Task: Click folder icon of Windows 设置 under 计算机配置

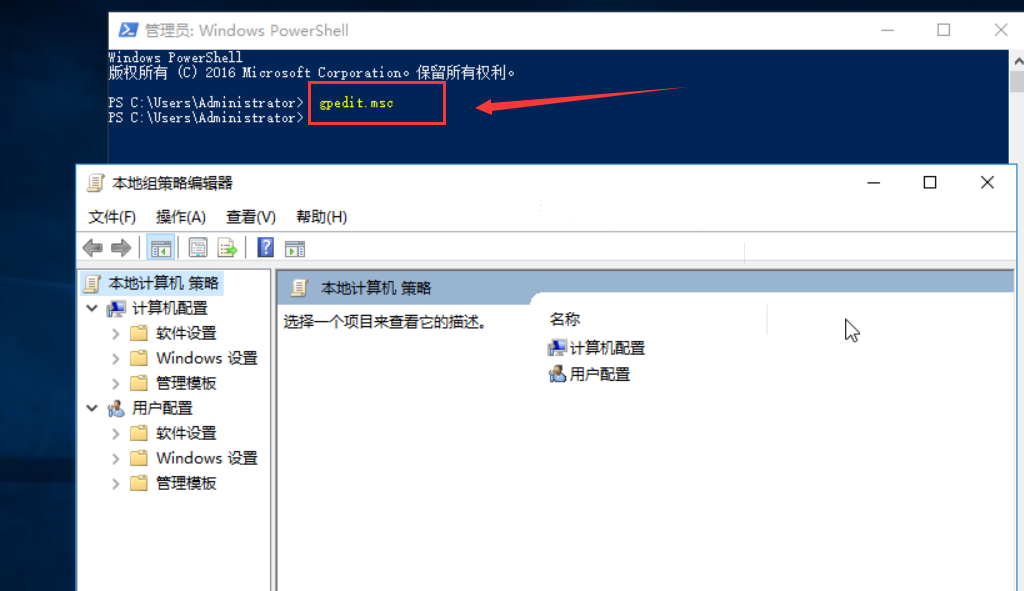Action: tap(138, 358)
